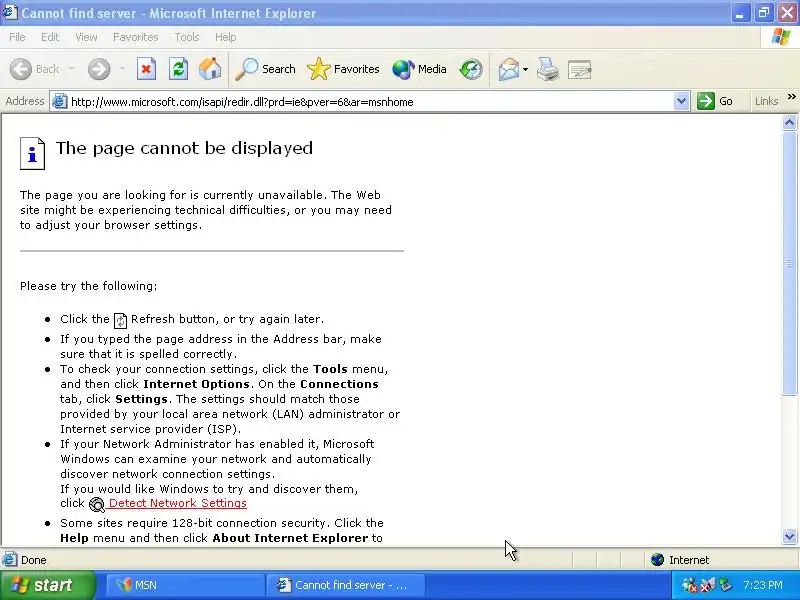Click first system tray network icon
Viewport: 800px width, 600px height.
689,585
